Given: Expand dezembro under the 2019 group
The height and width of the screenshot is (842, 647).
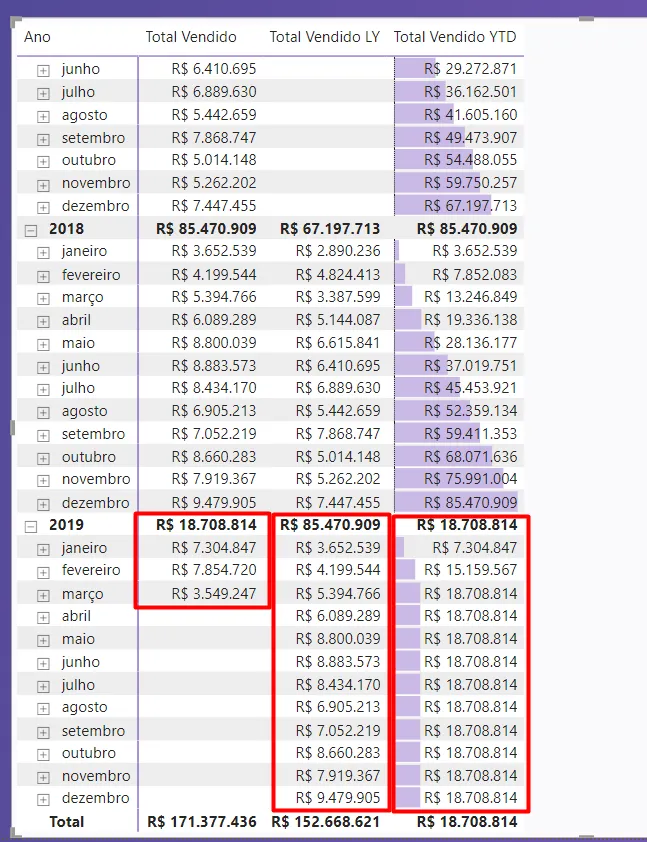Looking at the screenshot, I should tap(43, 799).
